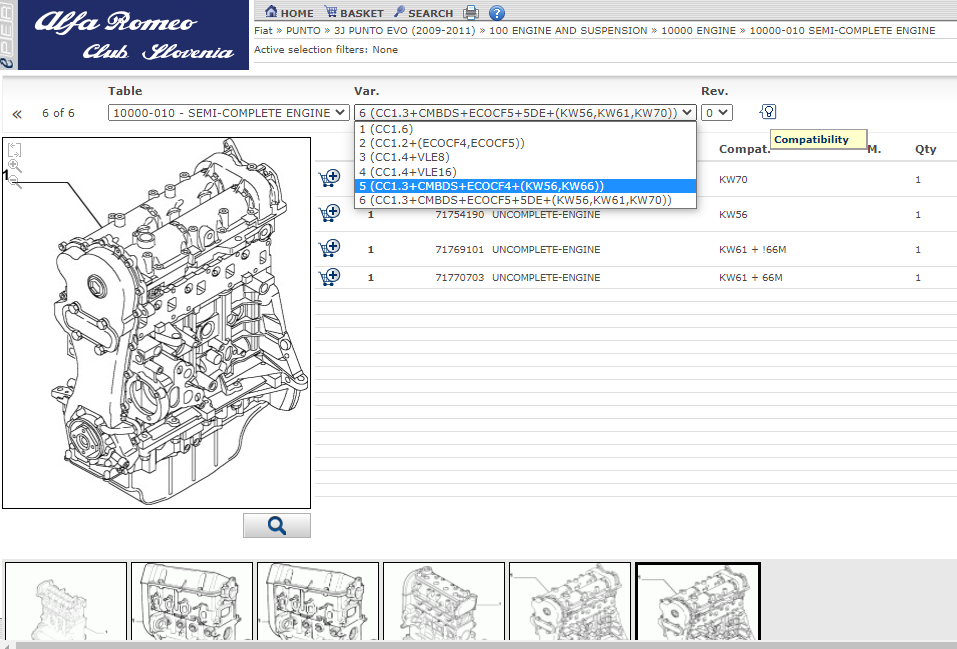The image size is (957, 649).
Task: Click '6 of 6' table counter
Action: pos(58,113)
